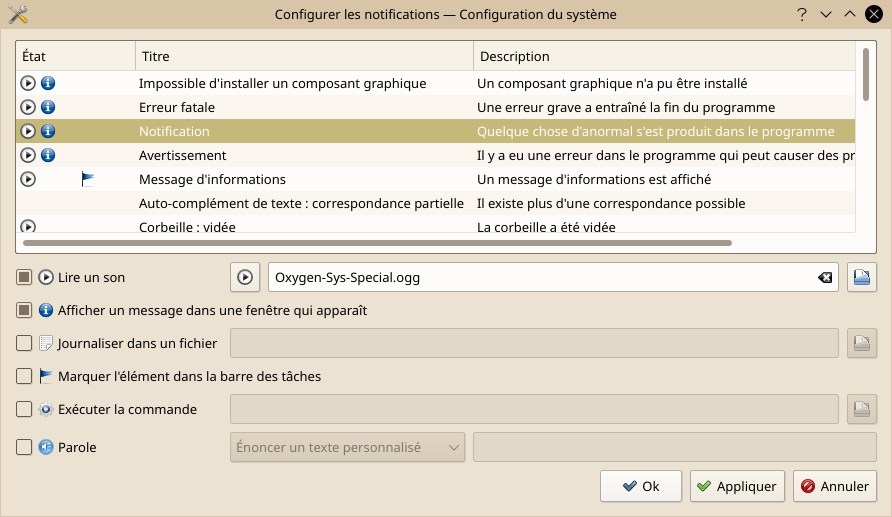The image size is (892, 517).
Task: Click the wrench tools icon in title bar
Action: tap(18, 14)
